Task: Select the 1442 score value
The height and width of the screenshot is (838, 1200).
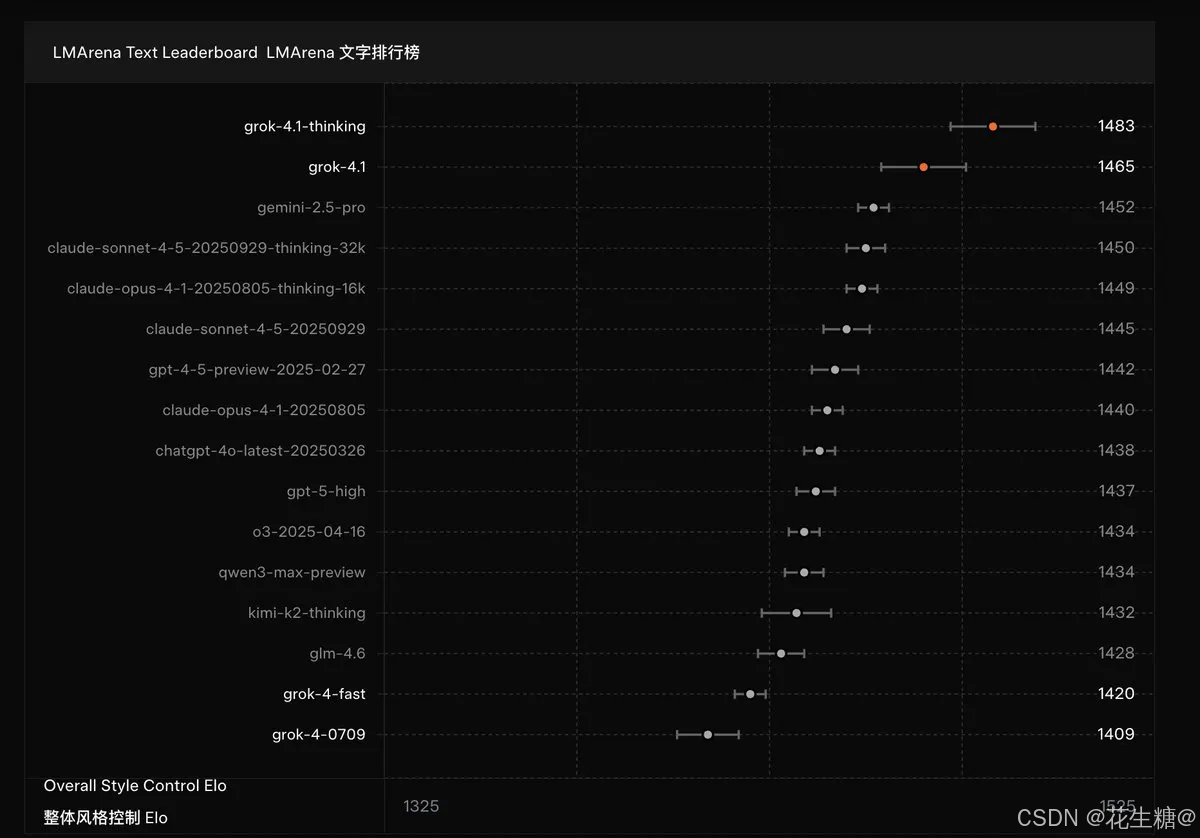Action: point(1116,370)
